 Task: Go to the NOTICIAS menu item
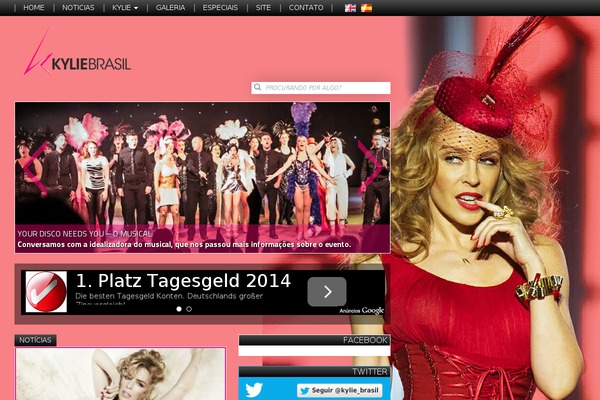click(x=78, y=7)
